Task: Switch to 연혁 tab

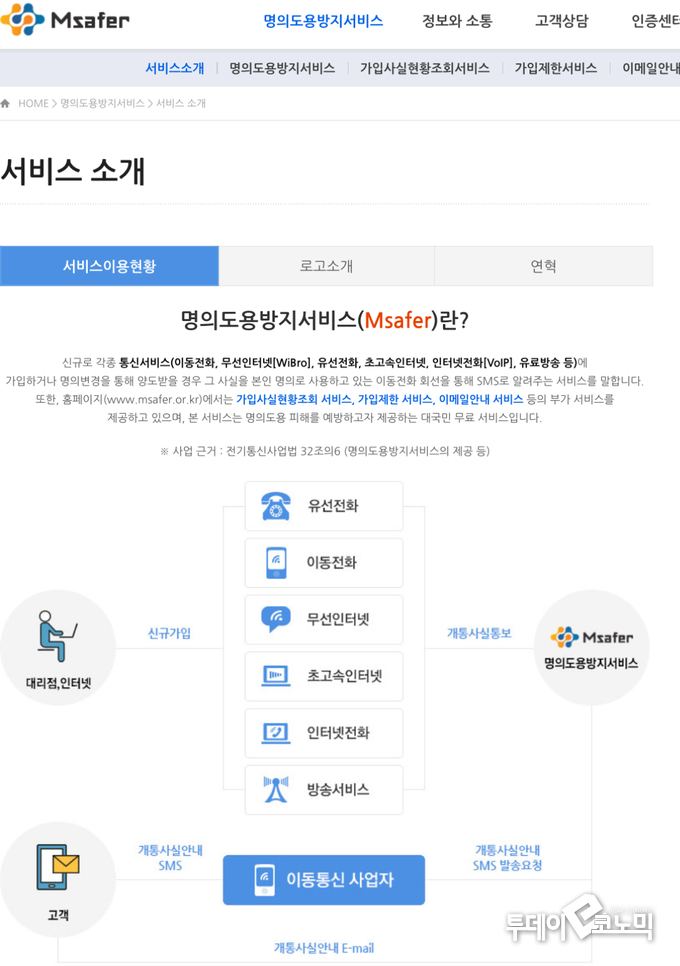Action: tap(544, 266)
